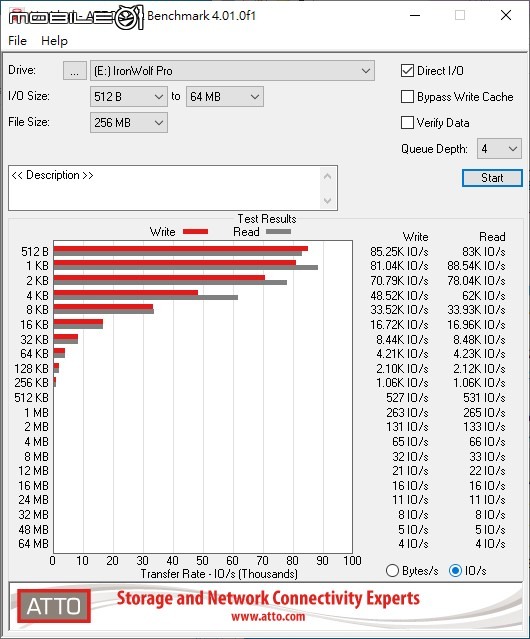Enable the Verify Data checkbox
This screenshot has width=530, height=639.
pyautogui.click(x=407, y=123)
